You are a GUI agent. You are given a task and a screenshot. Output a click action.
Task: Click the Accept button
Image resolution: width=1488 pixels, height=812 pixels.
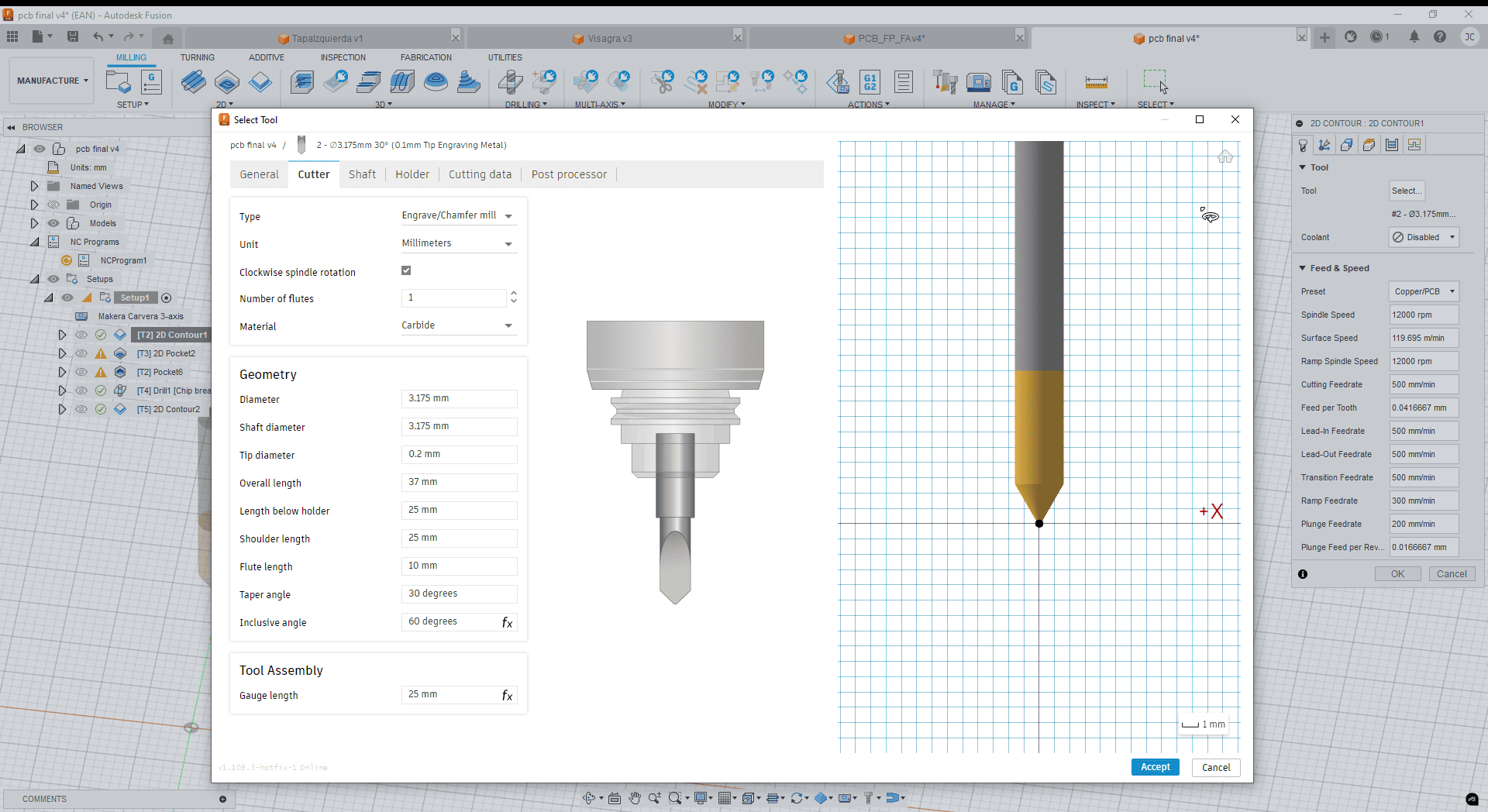point(1155,767)
